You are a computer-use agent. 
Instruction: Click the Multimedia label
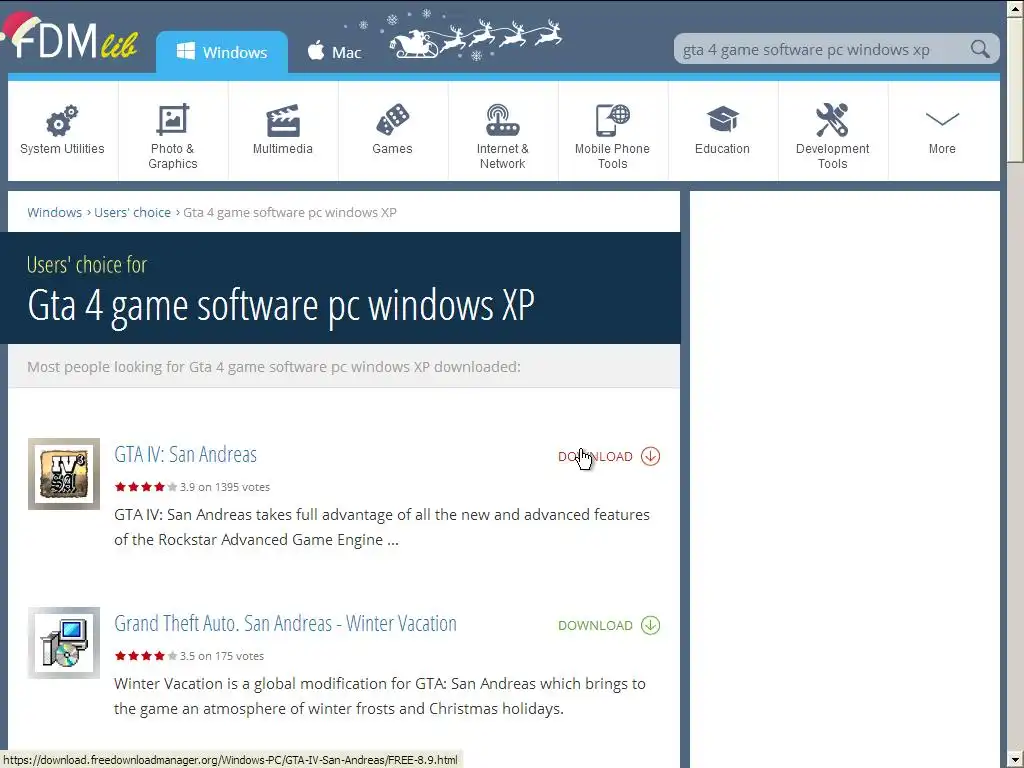pyautogui.click(x=283, y=149)
